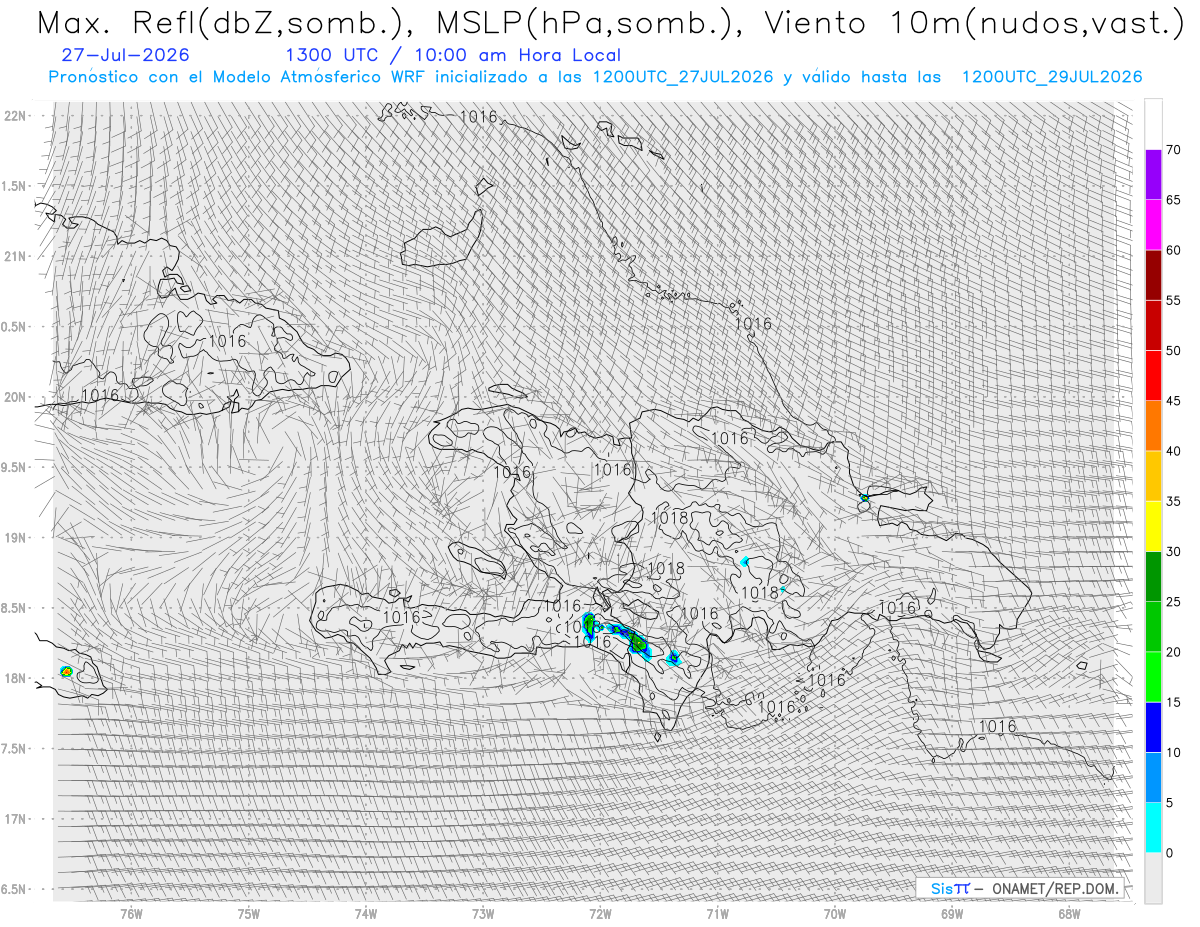Pick the dark green 25–30 dBZ segment
This screenshot has width=1200, height=927.
[x=1153, y=576]
